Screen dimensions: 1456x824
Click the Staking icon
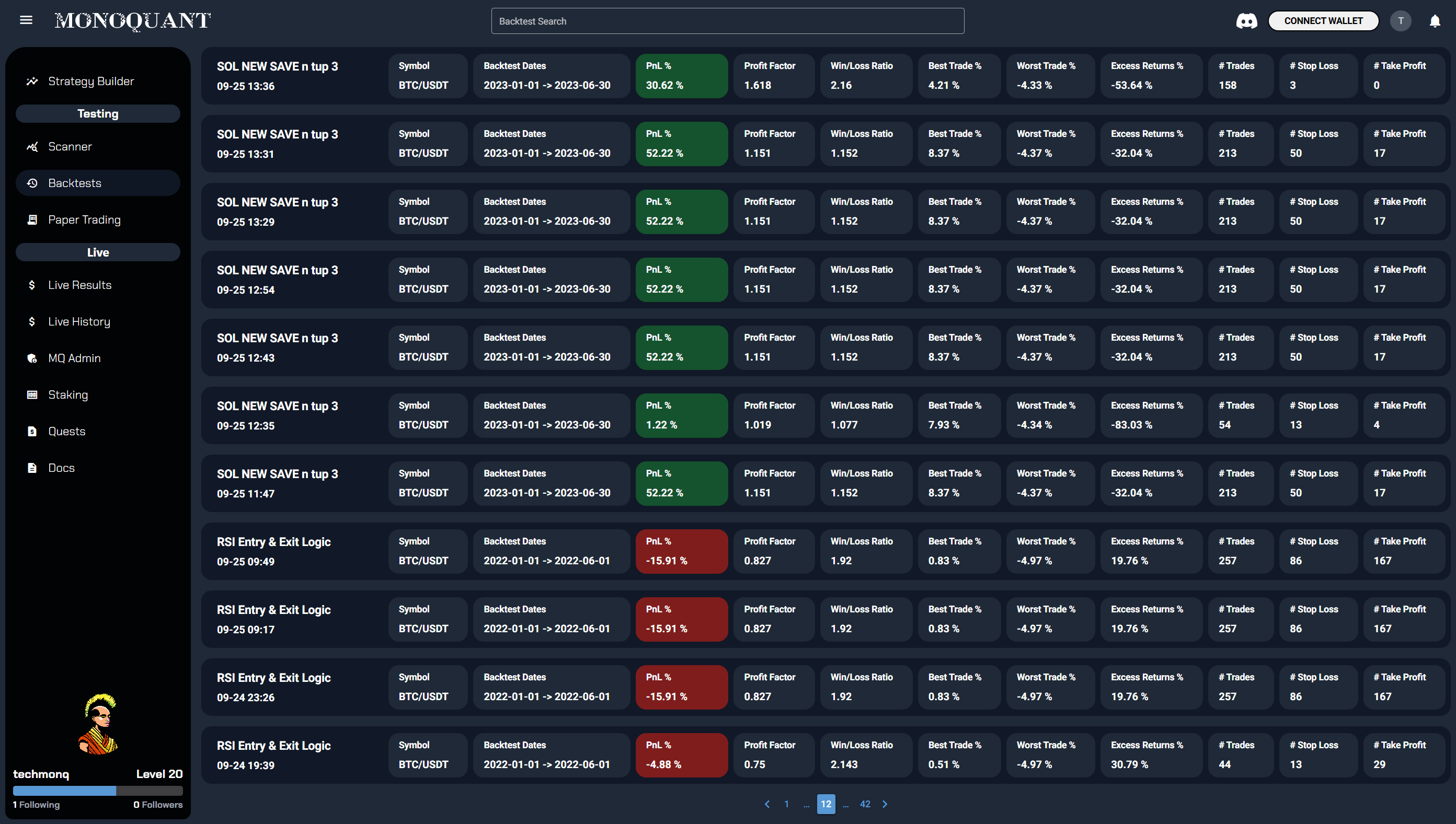tap(32, 394)
